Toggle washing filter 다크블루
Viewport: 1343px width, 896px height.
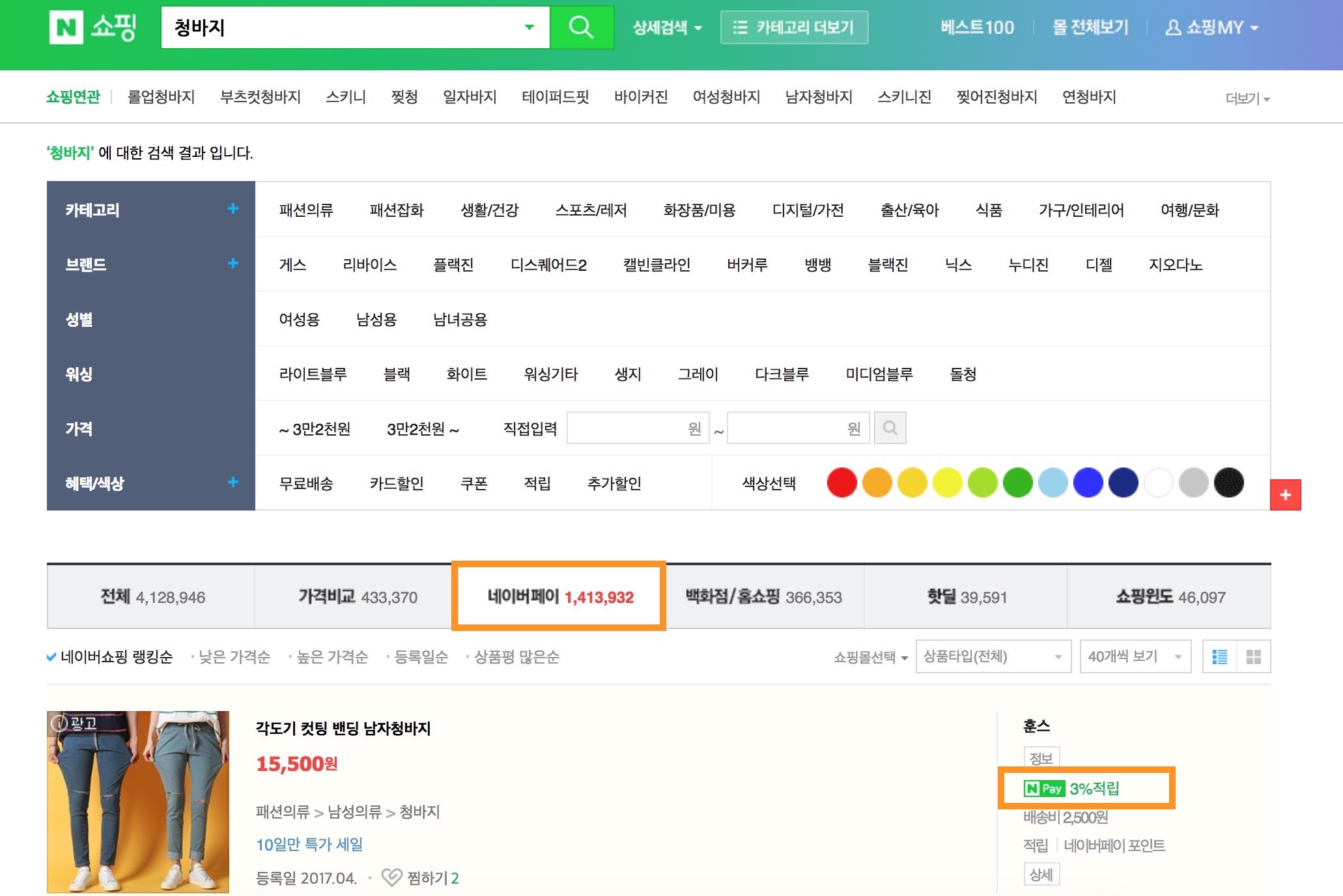coord(782,374)
